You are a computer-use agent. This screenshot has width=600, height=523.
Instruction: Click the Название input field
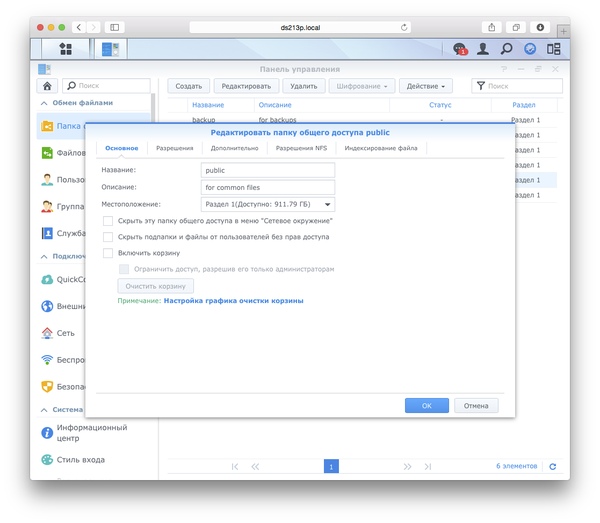pos(268,170)
